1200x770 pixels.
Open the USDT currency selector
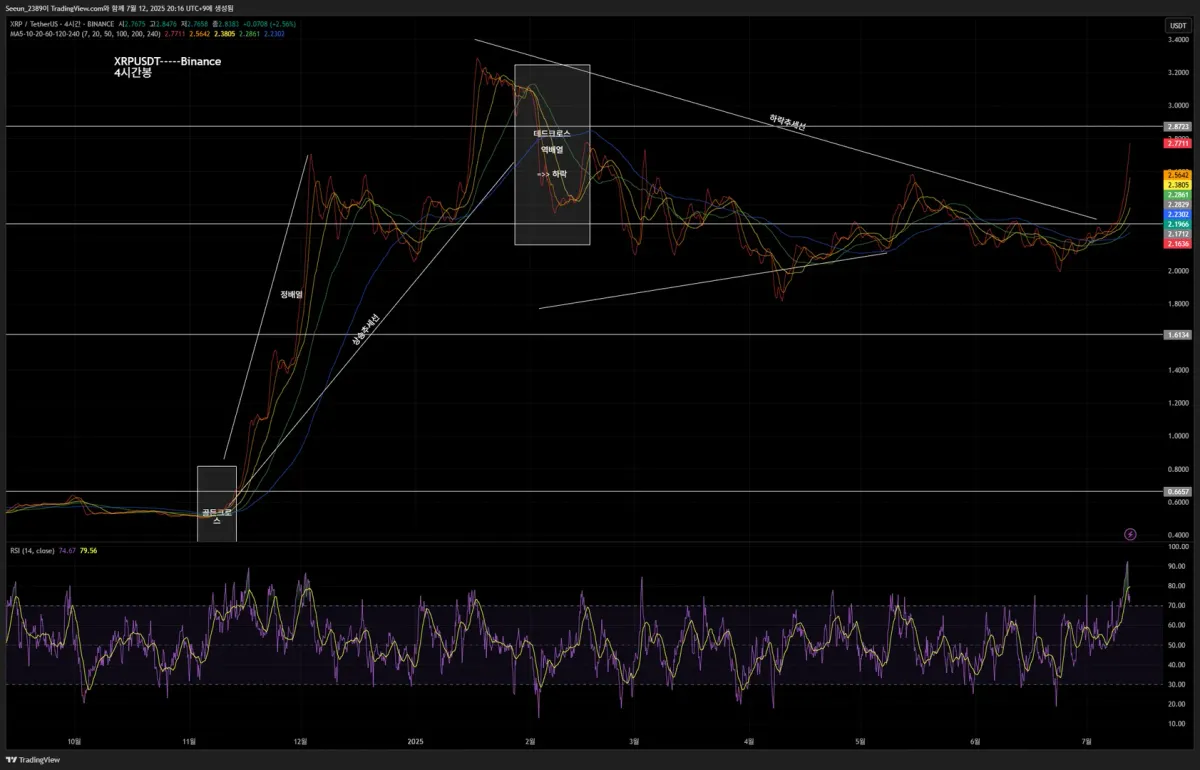[x=1176, y=26]
